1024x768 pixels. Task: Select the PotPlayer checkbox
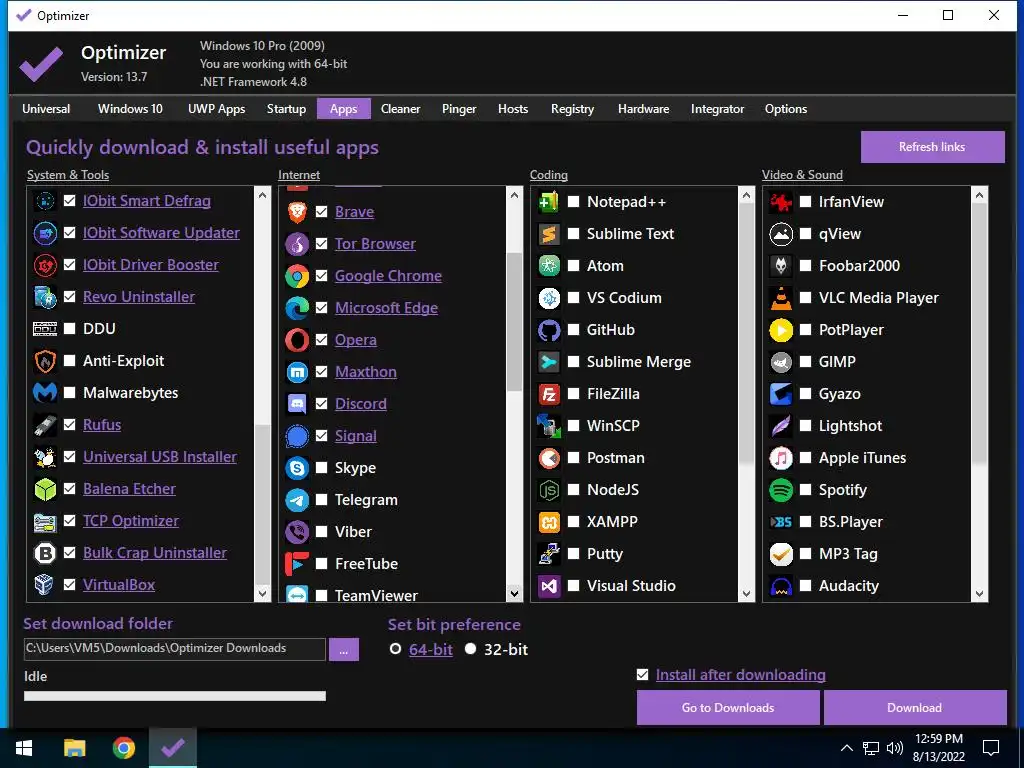806,330
